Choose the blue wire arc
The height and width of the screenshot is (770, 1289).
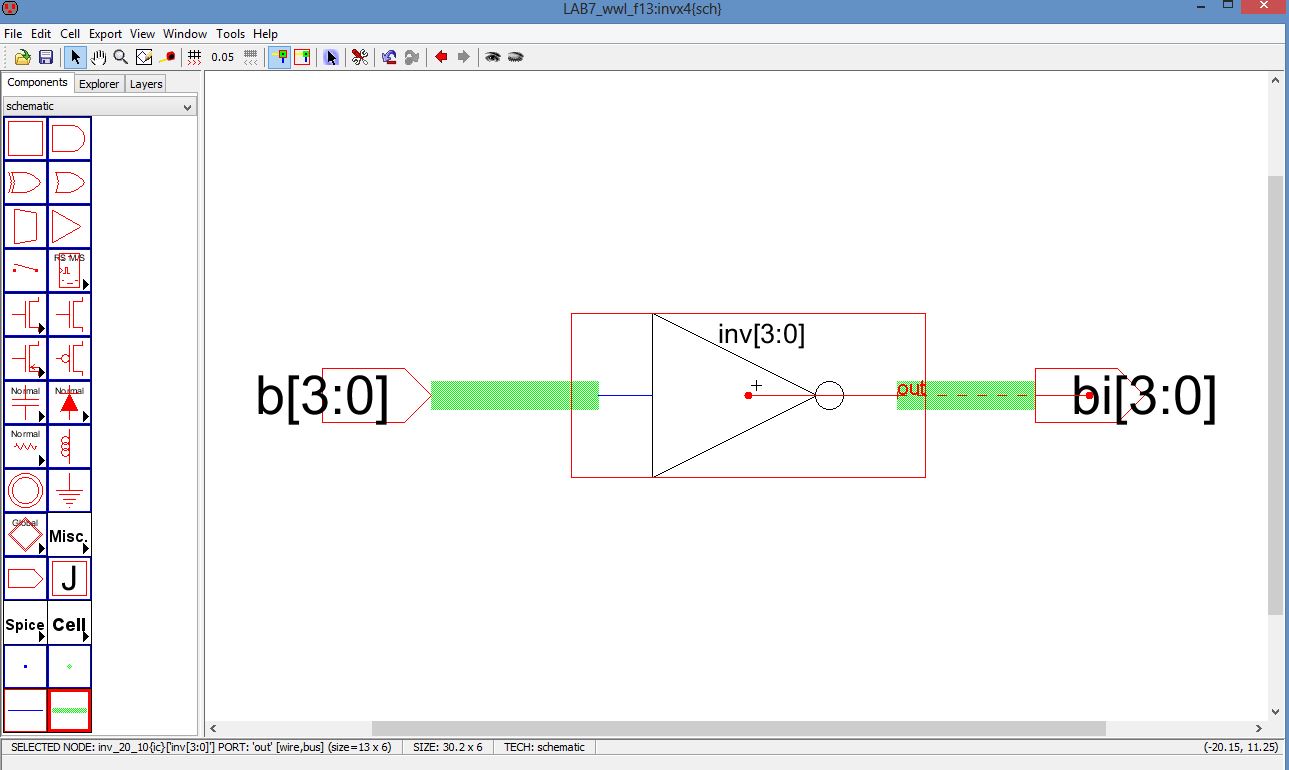(x=26, y=711)
